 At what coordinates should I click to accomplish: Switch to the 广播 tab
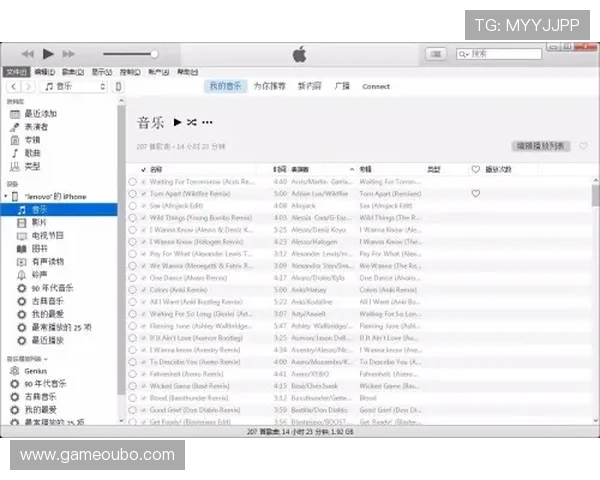(342, 86)
